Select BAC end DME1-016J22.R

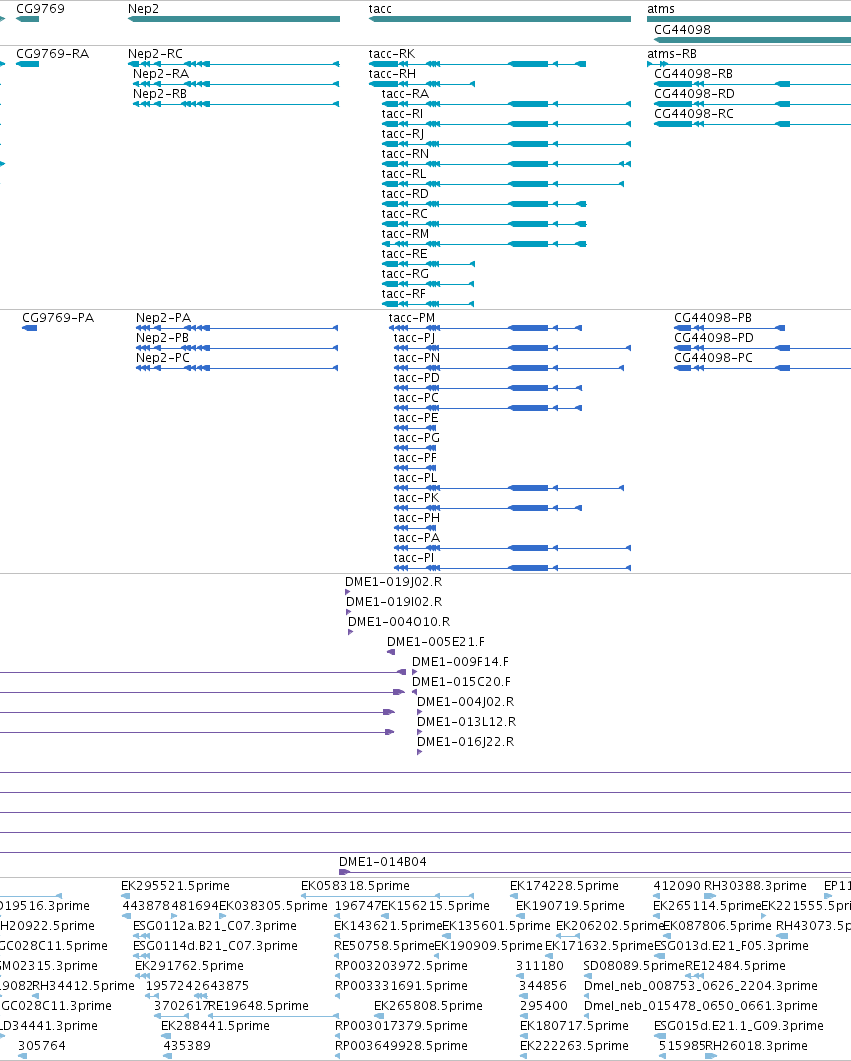click(465, 742)
